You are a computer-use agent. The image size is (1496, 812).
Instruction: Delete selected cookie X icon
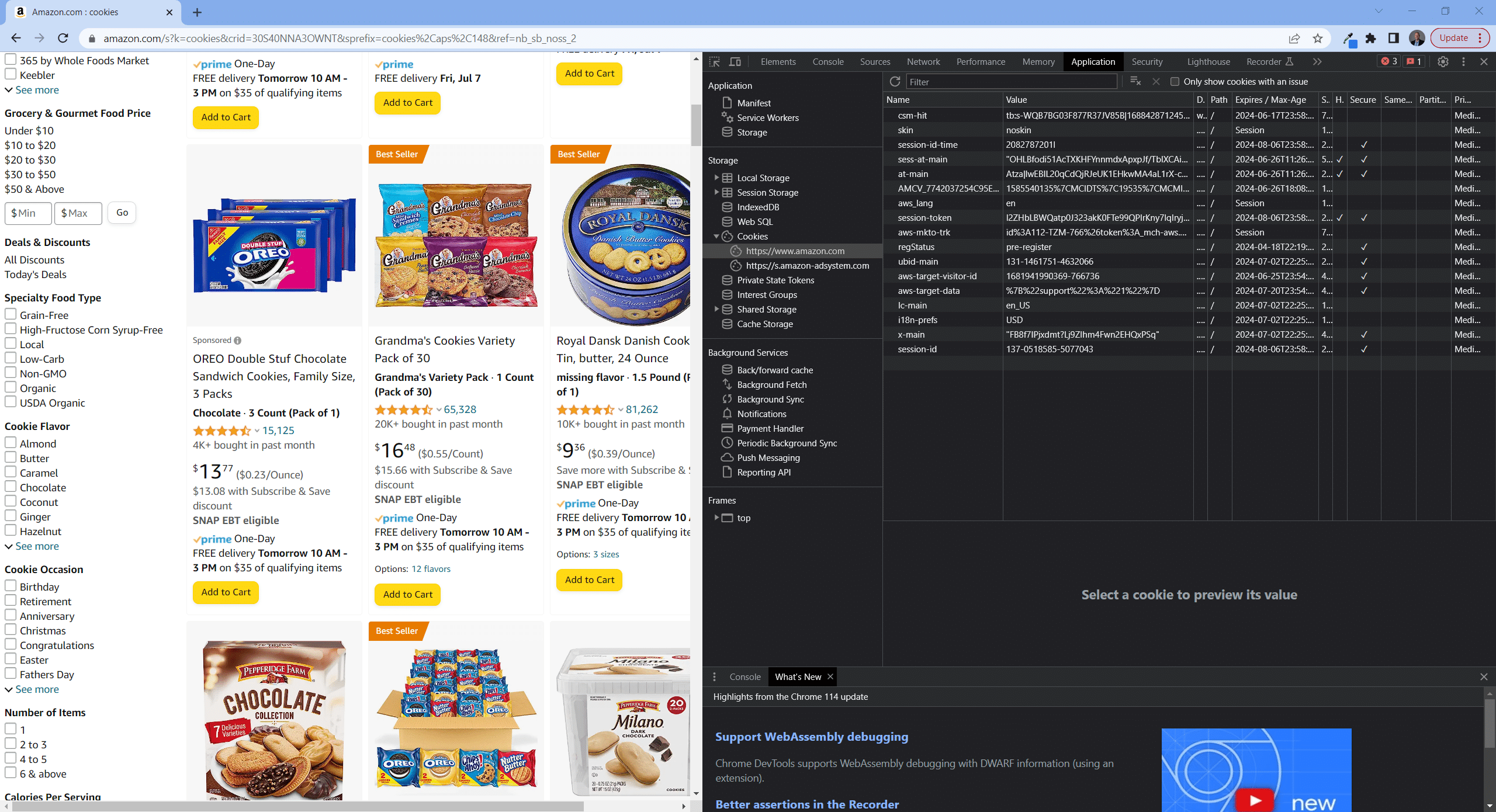click(x=1156, y=81)
